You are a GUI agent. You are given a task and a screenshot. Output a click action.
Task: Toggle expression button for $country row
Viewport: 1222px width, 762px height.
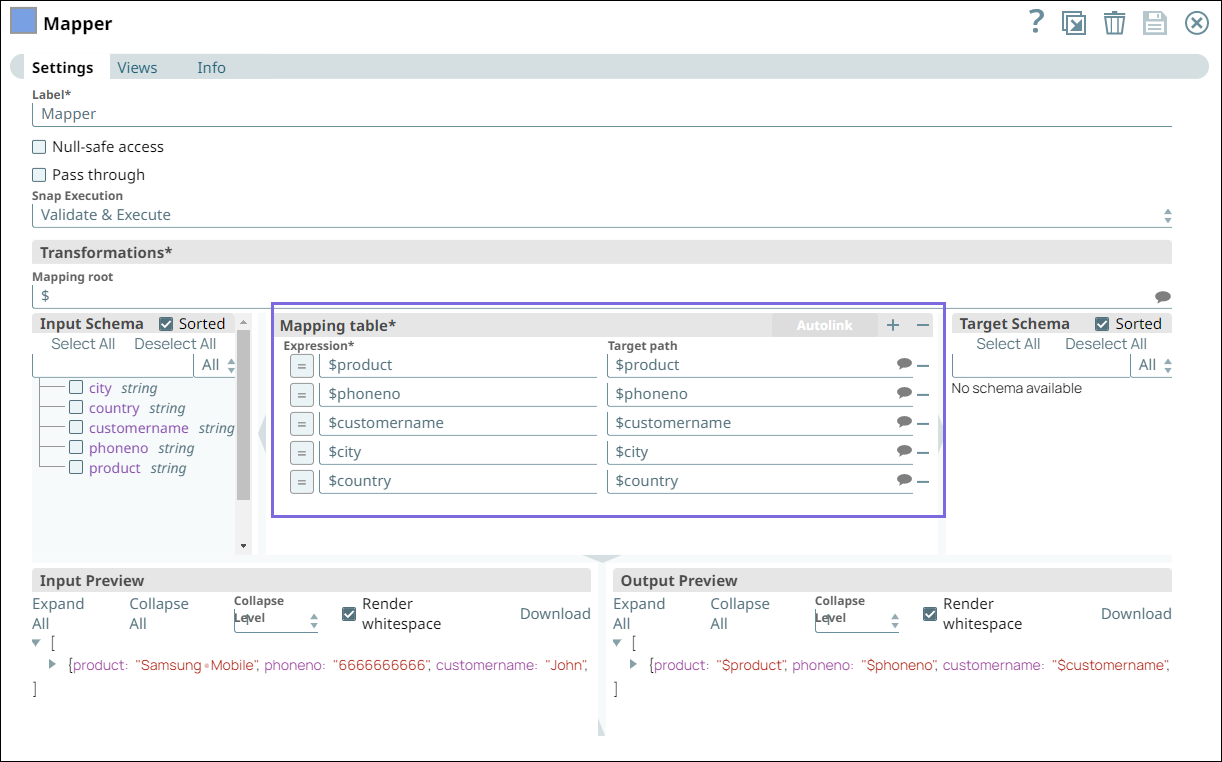click(302, 482)
